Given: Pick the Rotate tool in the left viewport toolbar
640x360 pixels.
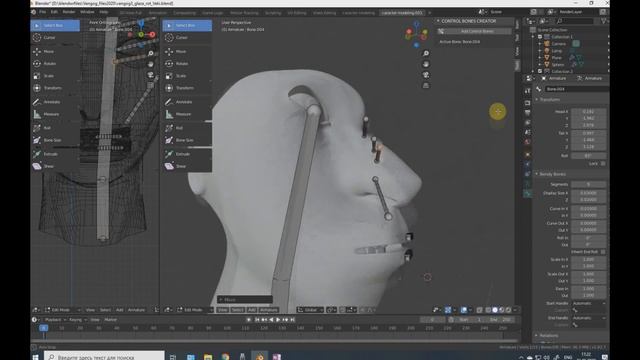Looking at the screenshot, I should tap(54, 64).
